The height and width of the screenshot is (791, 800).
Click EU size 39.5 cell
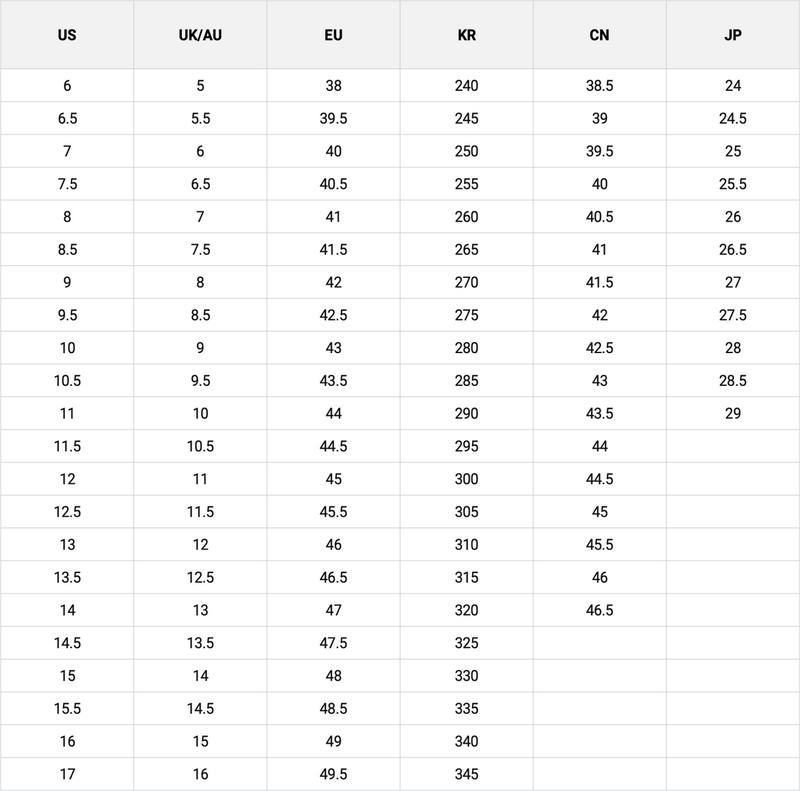pyautogui.click(x=333, y=118)
